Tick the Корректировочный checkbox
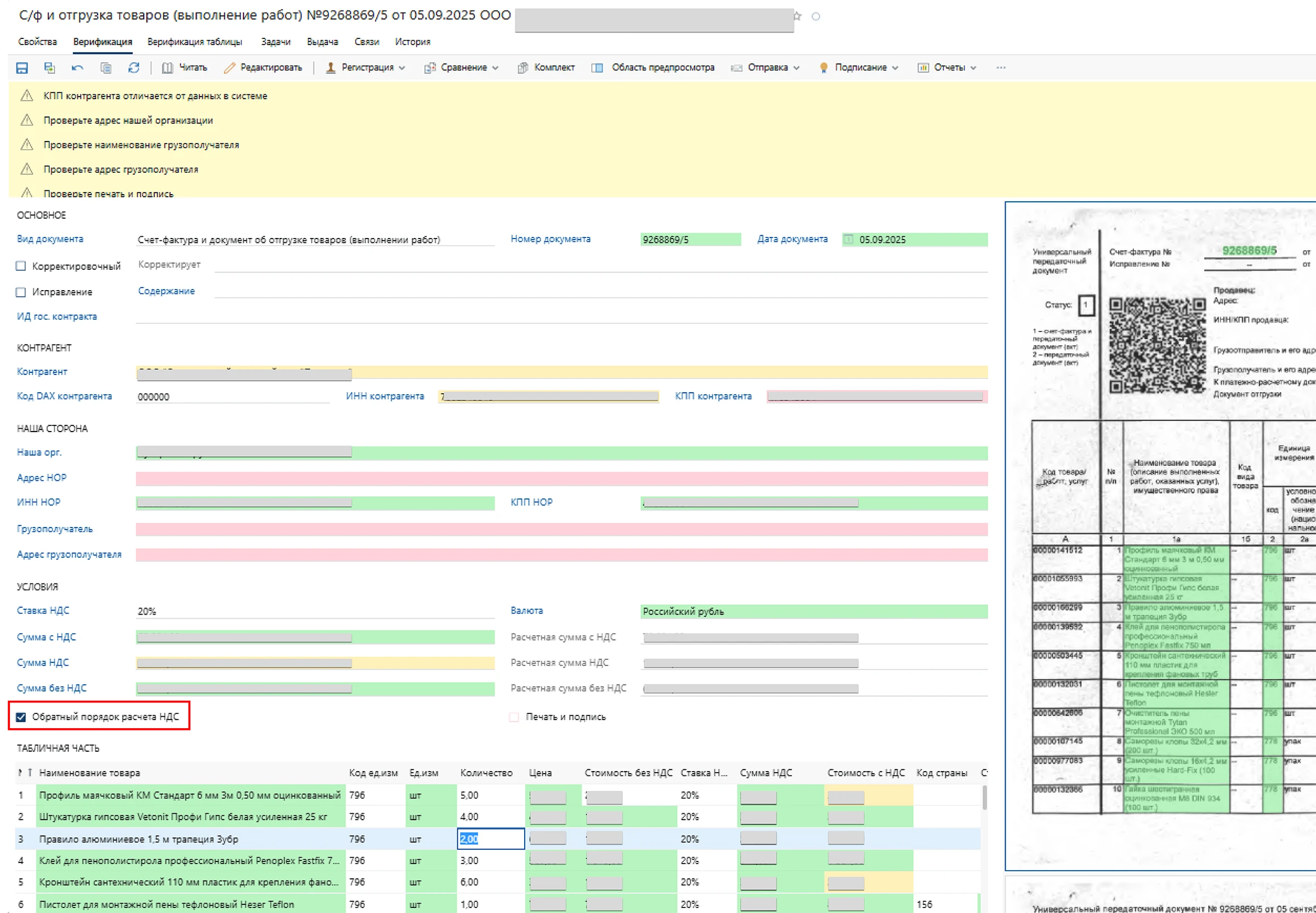Image resolution: width=1316 pixels, height=913 pixels. pos(21,266)
